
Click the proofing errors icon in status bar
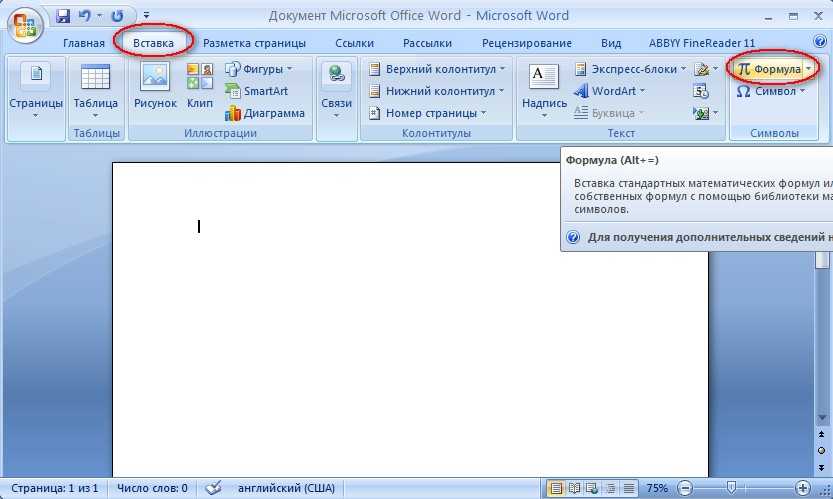213,488
